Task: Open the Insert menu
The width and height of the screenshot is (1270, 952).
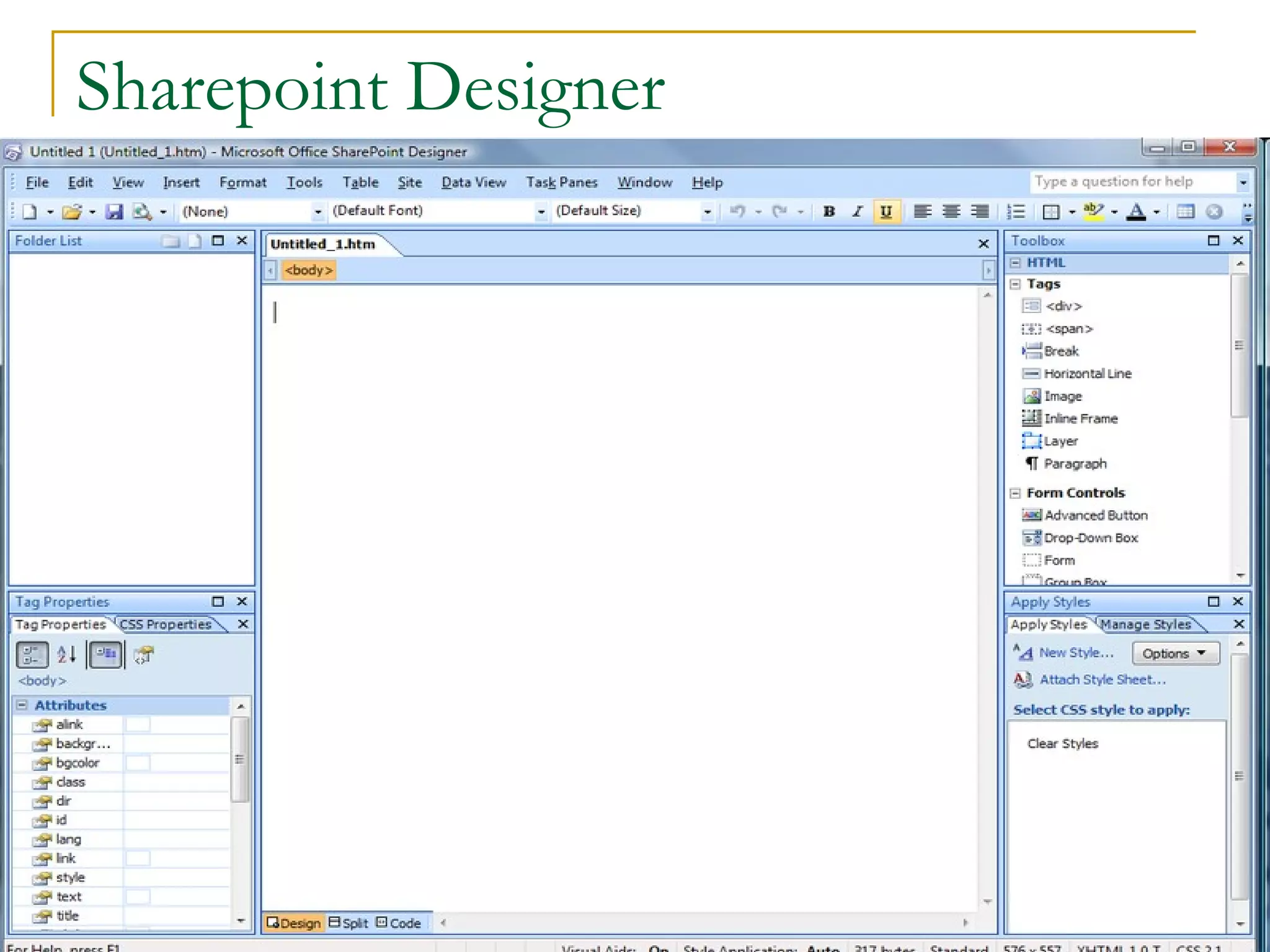Action: [181, 182]
